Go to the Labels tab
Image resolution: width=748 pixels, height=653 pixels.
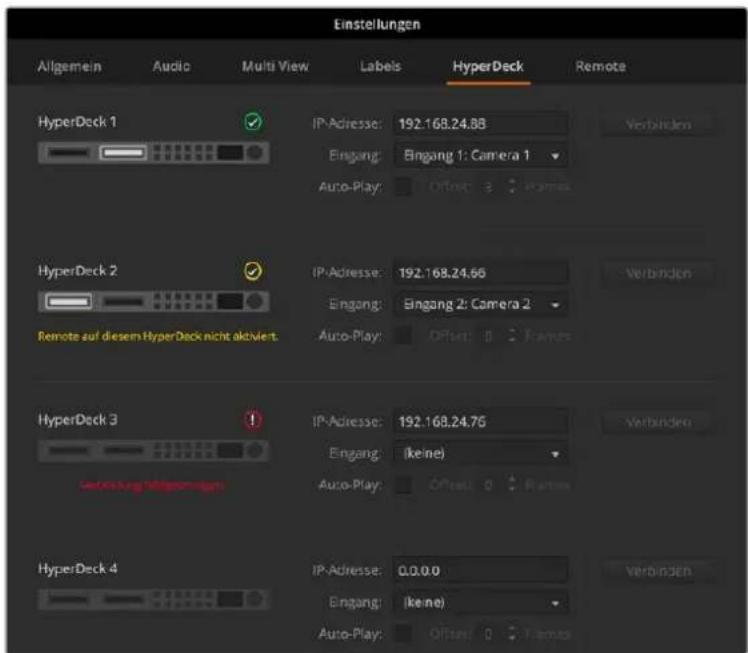click(x=380, y=66)
